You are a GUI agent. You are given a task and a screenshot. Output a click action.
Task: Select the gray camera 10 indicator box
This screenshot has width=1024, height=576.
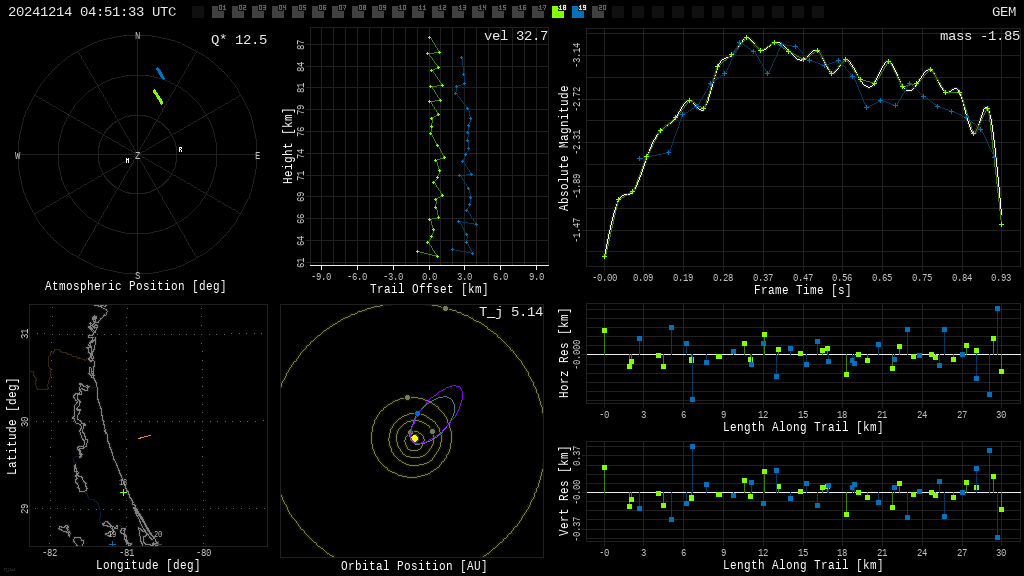click(398, 12)
